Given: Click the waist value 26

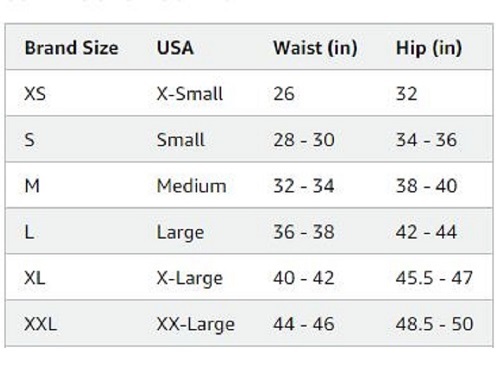Looking at the screenshot, I should click(284, 94).
